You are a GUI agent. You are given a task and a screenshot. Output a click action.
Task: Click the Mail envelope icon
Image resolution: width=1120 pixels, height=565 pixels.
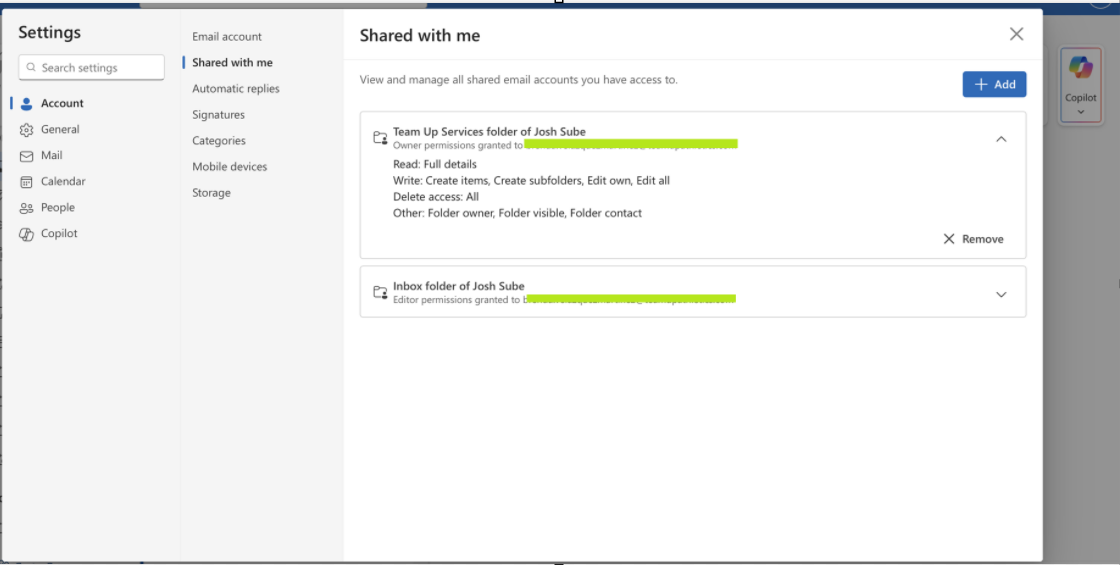coord(27,156)
